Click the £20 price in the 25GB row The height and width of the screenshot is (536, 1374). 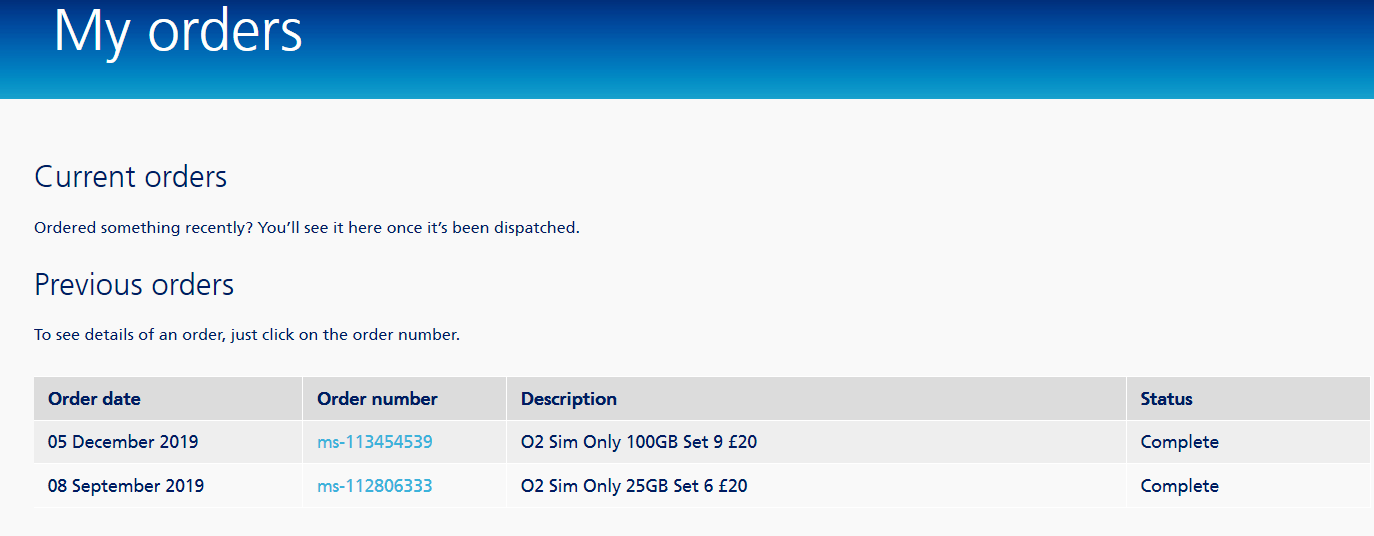tap(733, 486)
